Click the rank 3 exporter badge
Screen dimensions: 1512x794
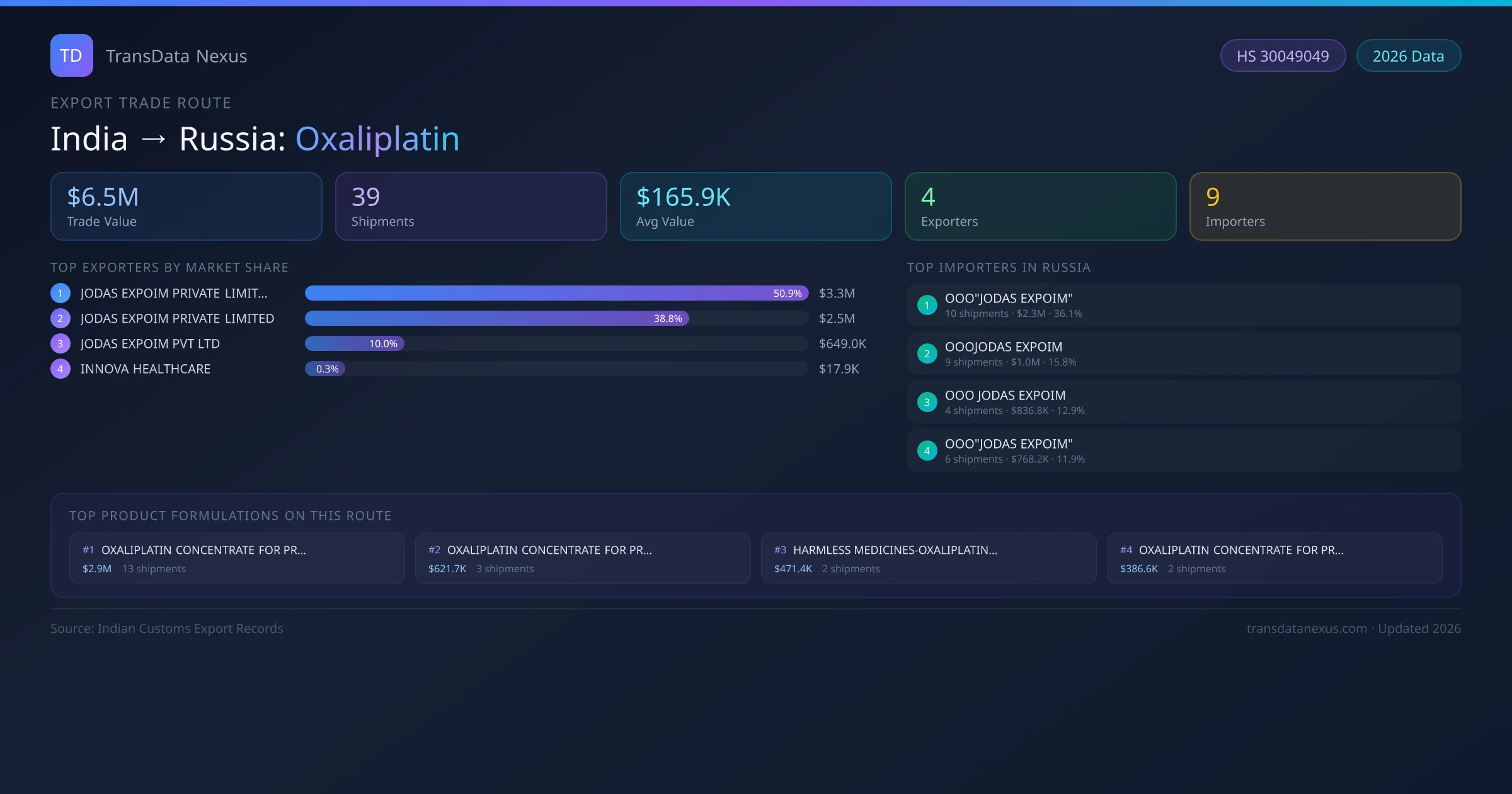point(60,343)
